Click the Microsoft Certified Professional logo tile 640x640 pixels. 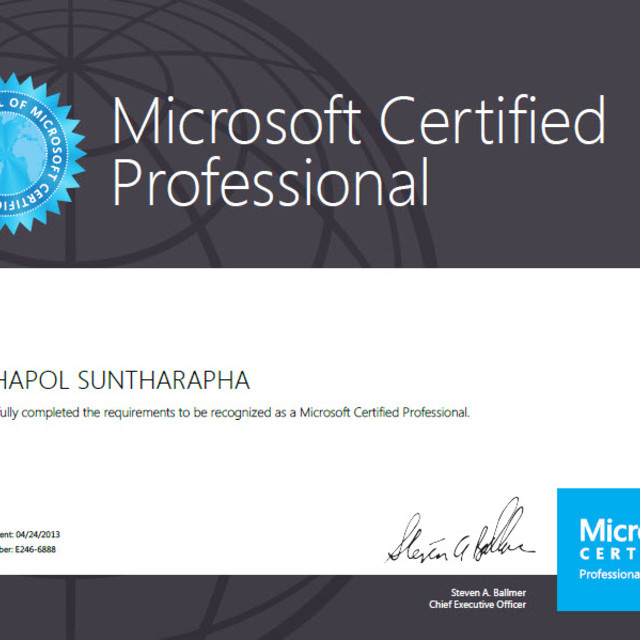point(598,549)
